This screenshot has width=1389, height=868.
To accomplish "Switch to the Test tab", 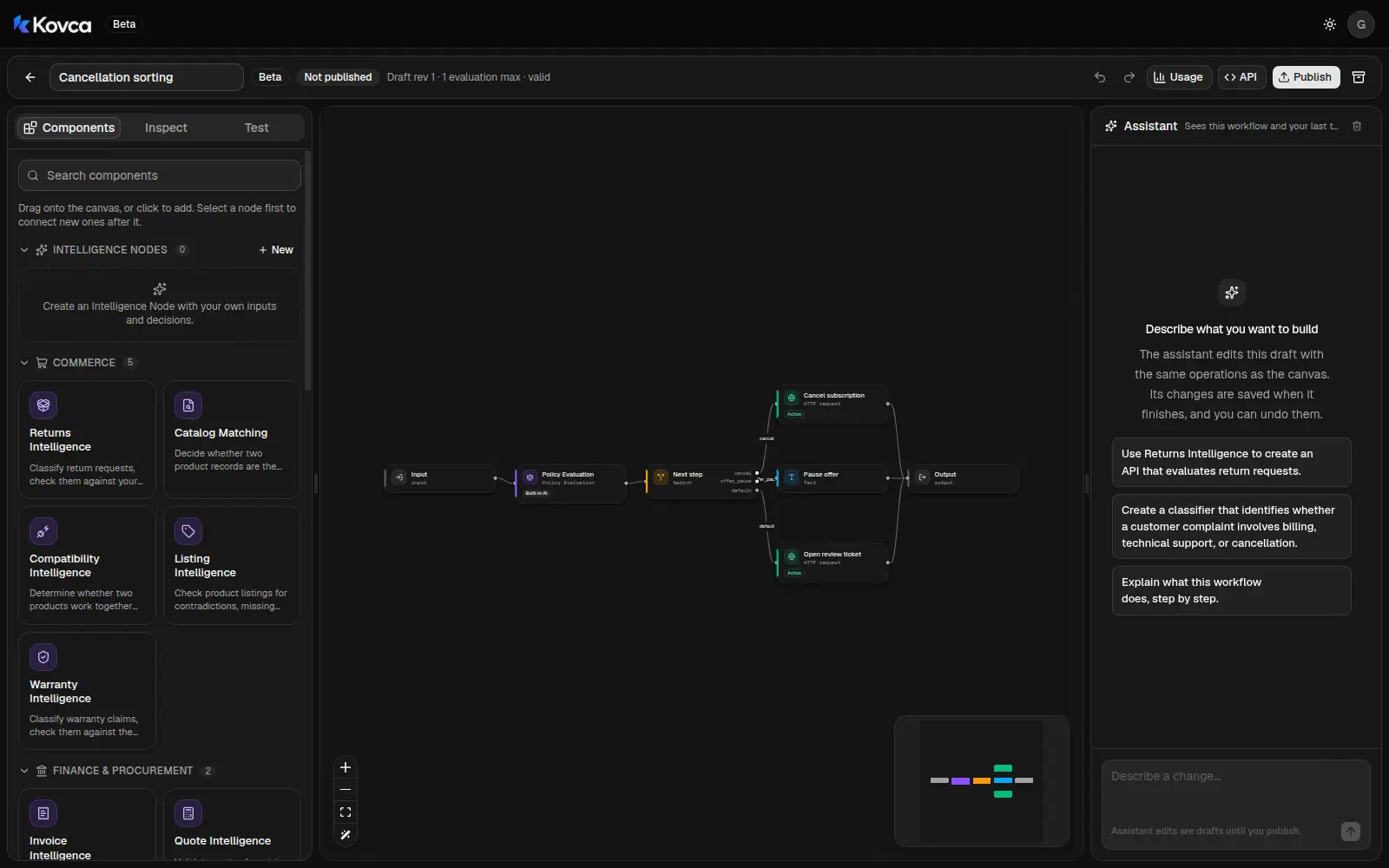I will point(256,128).
